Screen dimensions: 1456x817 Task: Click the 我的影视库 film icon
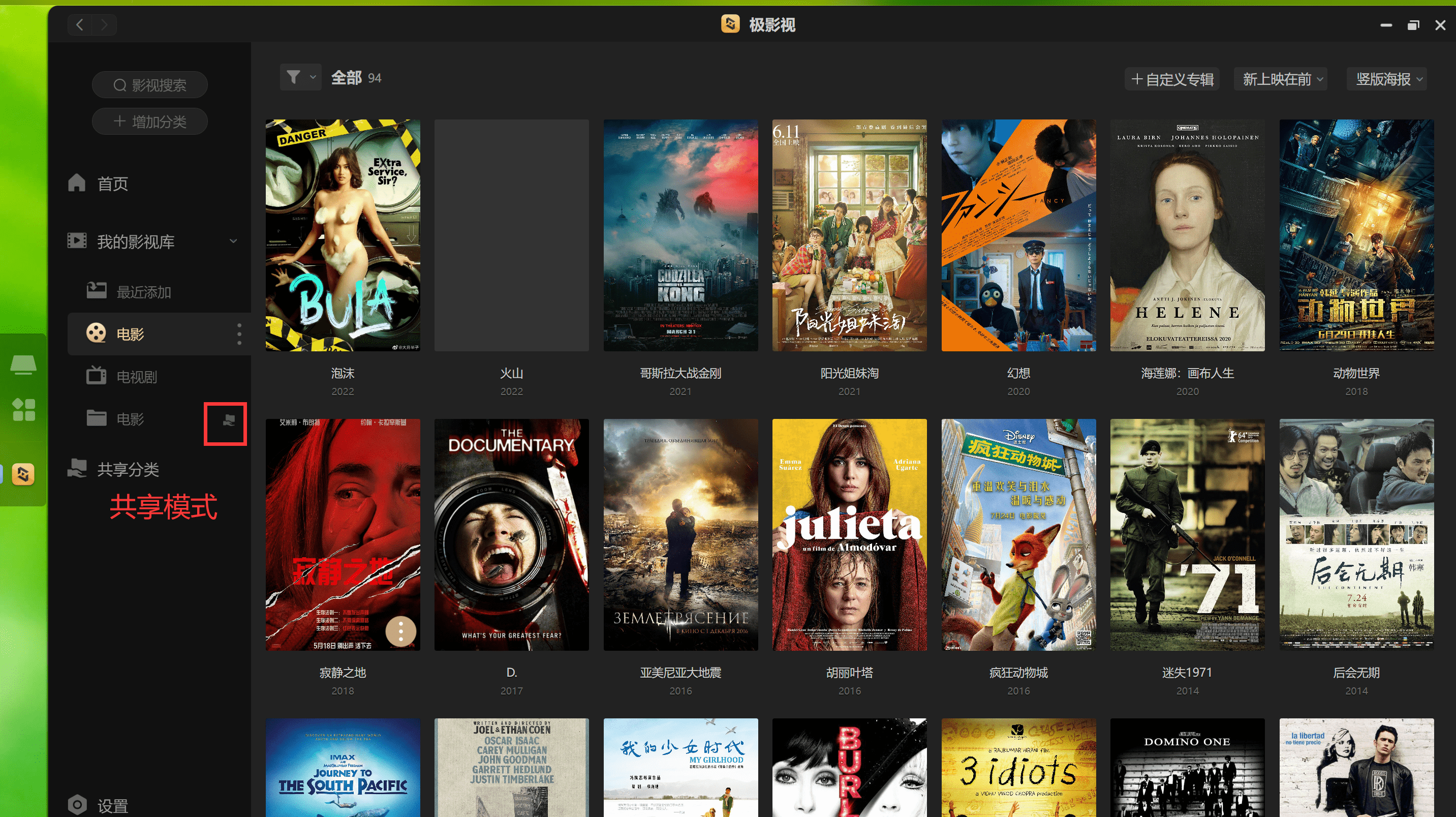point(77,241)
